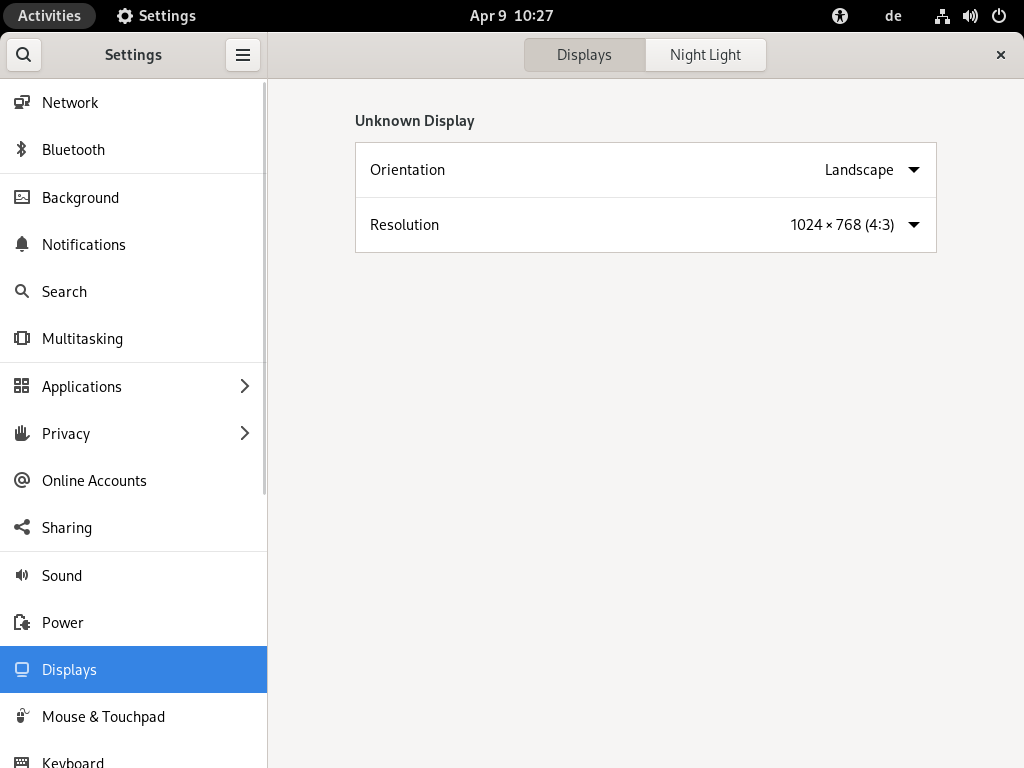The width and height of the screenshot is (1024, 768).
Task: Open accessibility menu in top bar
Action: pyautogui.click(x=840, y=16)
